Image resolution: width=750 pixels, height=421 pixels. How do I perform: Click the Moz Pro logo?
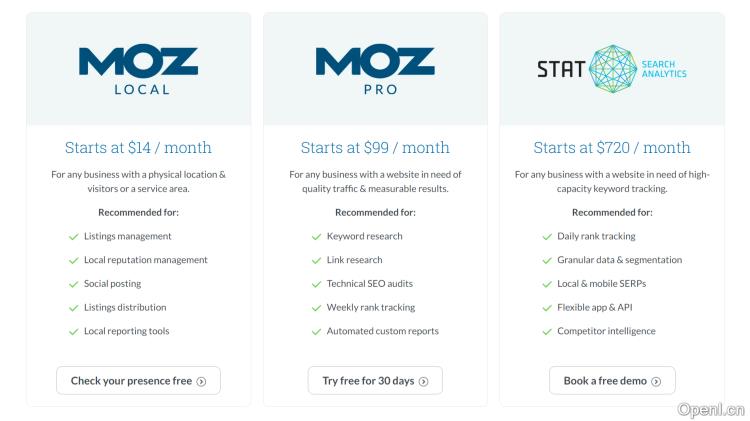pyautogui.click(x=375, y=69)
